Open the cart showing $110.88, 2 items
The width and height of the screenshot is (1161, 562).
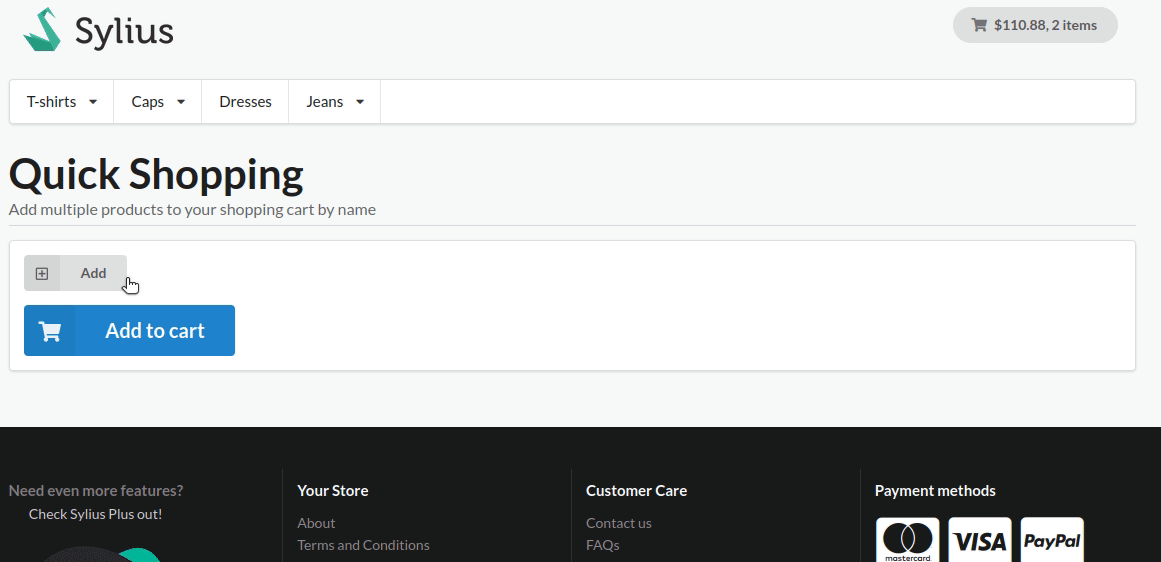point(1034,25)
